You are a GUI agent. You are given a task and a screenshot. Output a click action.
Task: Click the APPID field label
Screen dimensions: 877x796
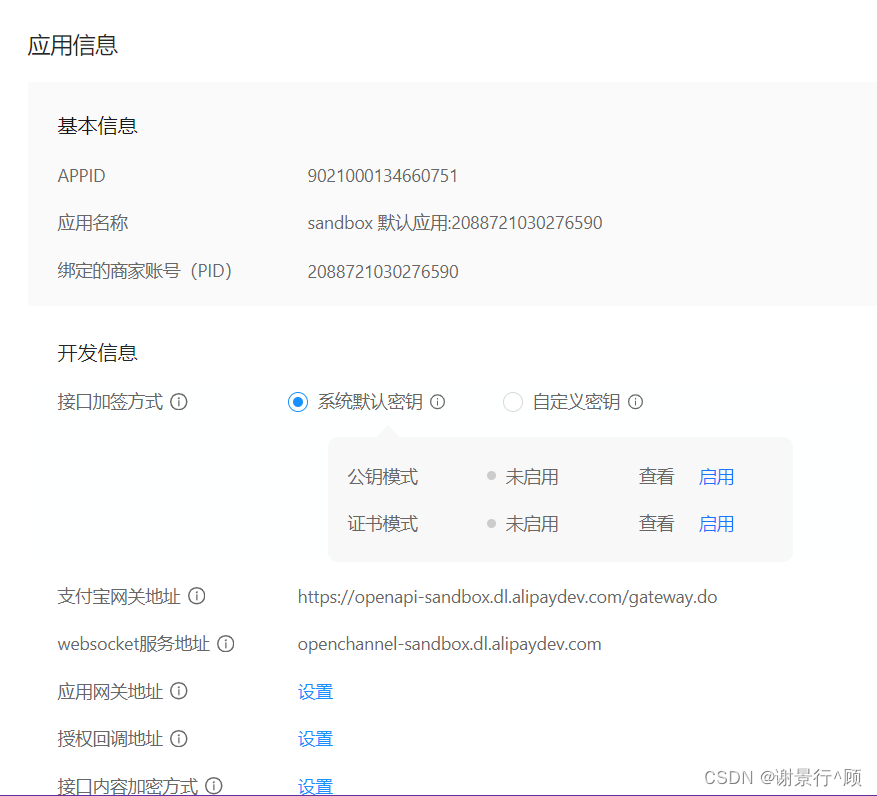click(81, 176)
